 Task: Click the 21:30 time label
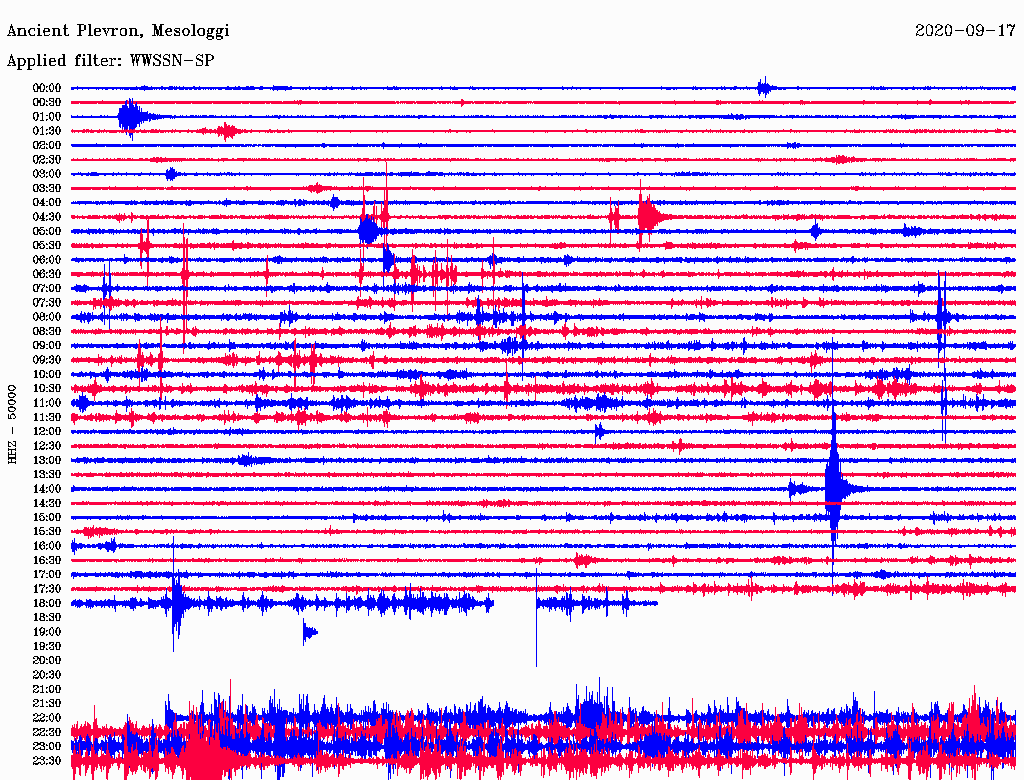(x=47, y=704)
